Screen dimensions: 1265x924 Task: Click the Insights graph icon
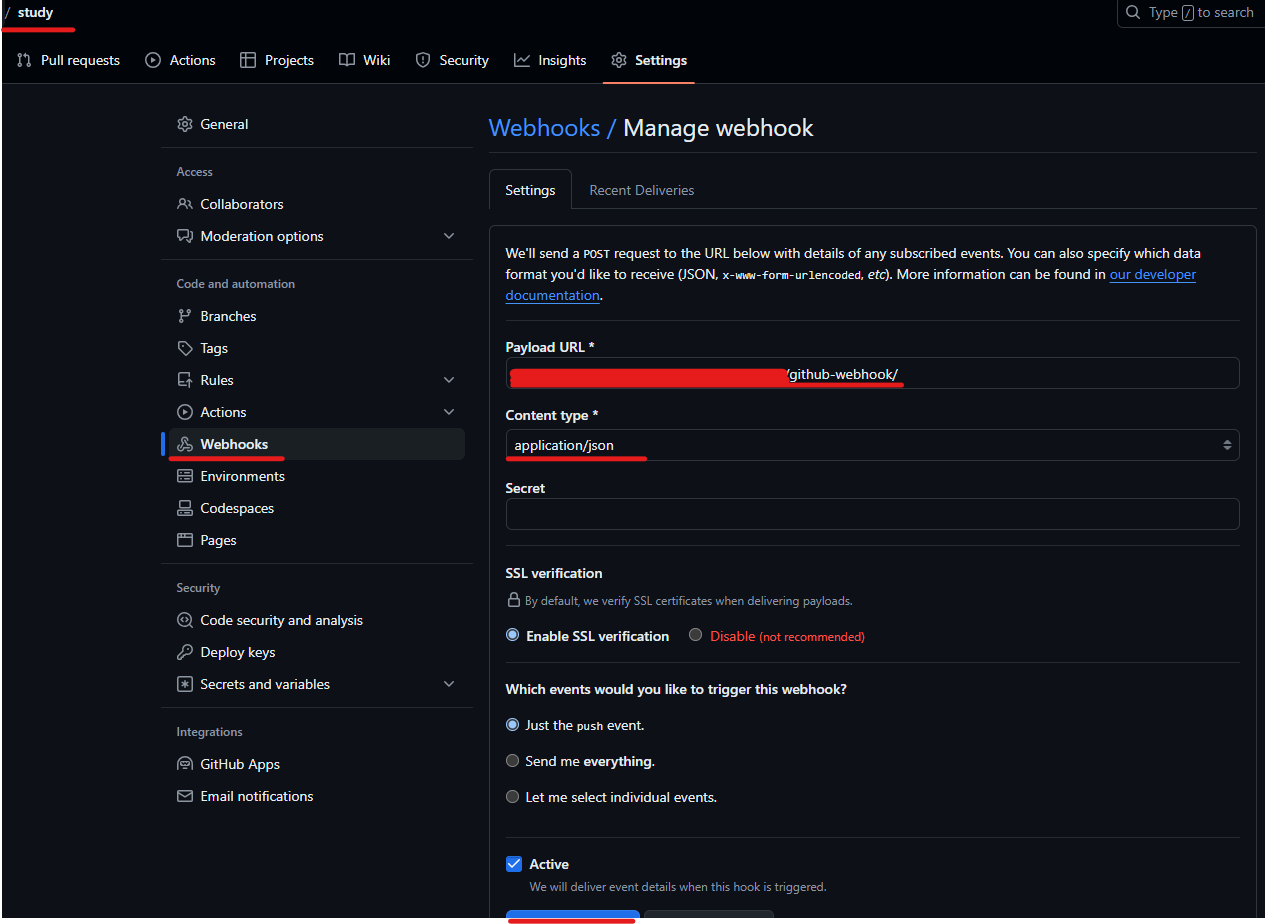click(x=522, y=60)
